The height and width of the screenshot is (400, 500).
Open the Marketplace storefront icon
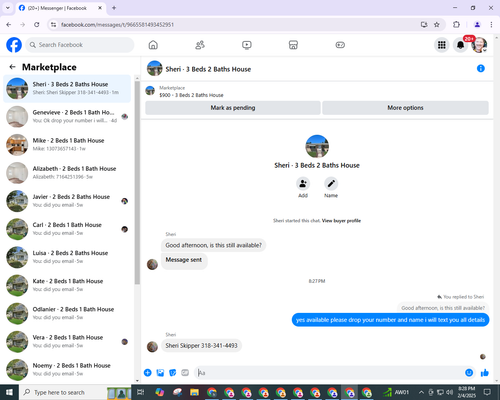point(293,45)
